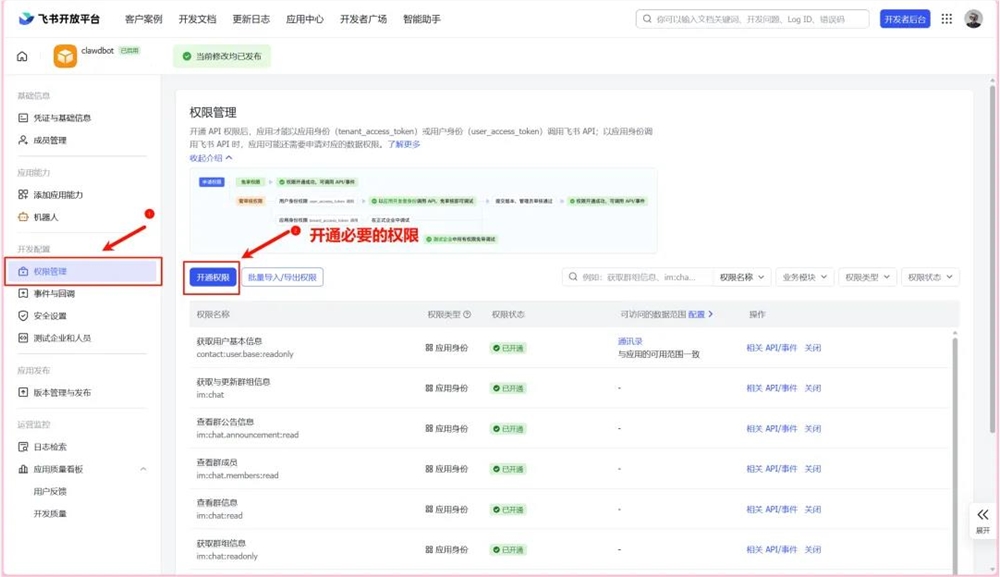Expand the 权限状态 filter dropdown

pos(931,278)
